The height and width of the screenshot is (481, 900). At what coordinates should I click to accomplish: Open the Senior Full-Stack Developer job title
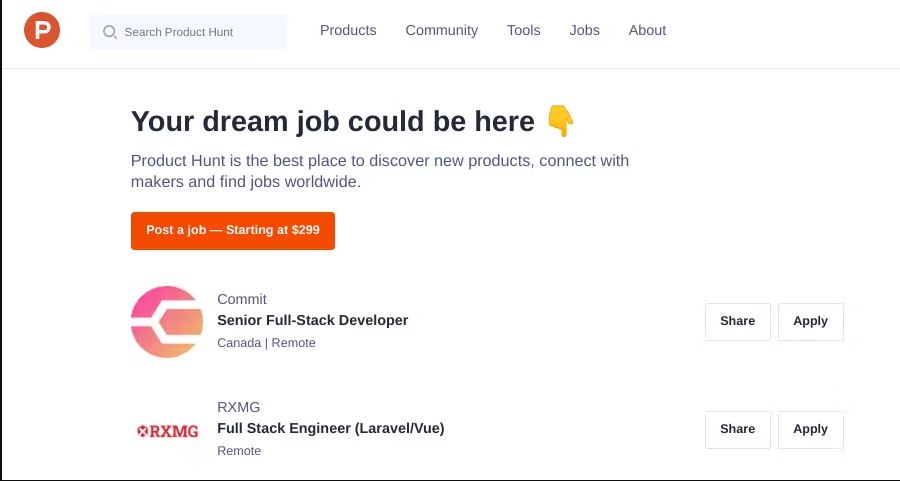312,320
